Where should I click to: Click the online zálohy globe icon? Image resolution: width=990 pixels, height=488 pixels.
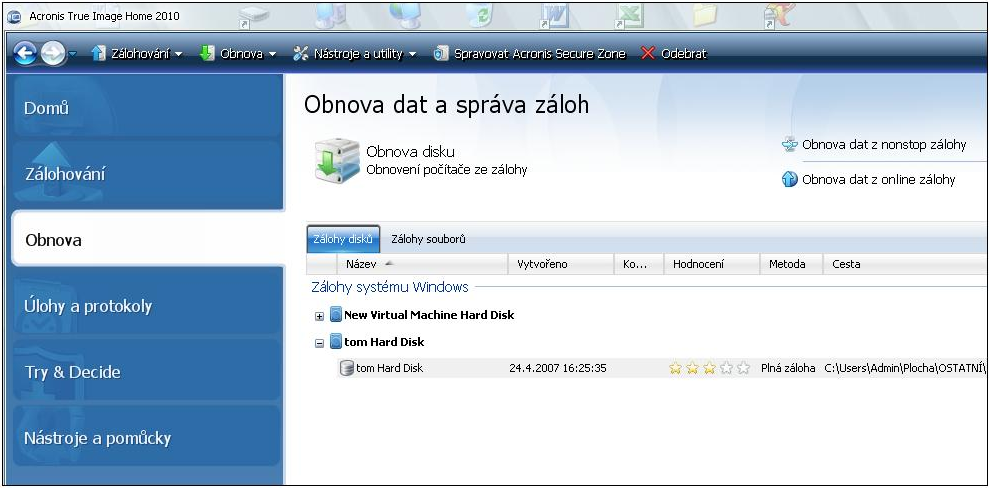tap(790, 180)
